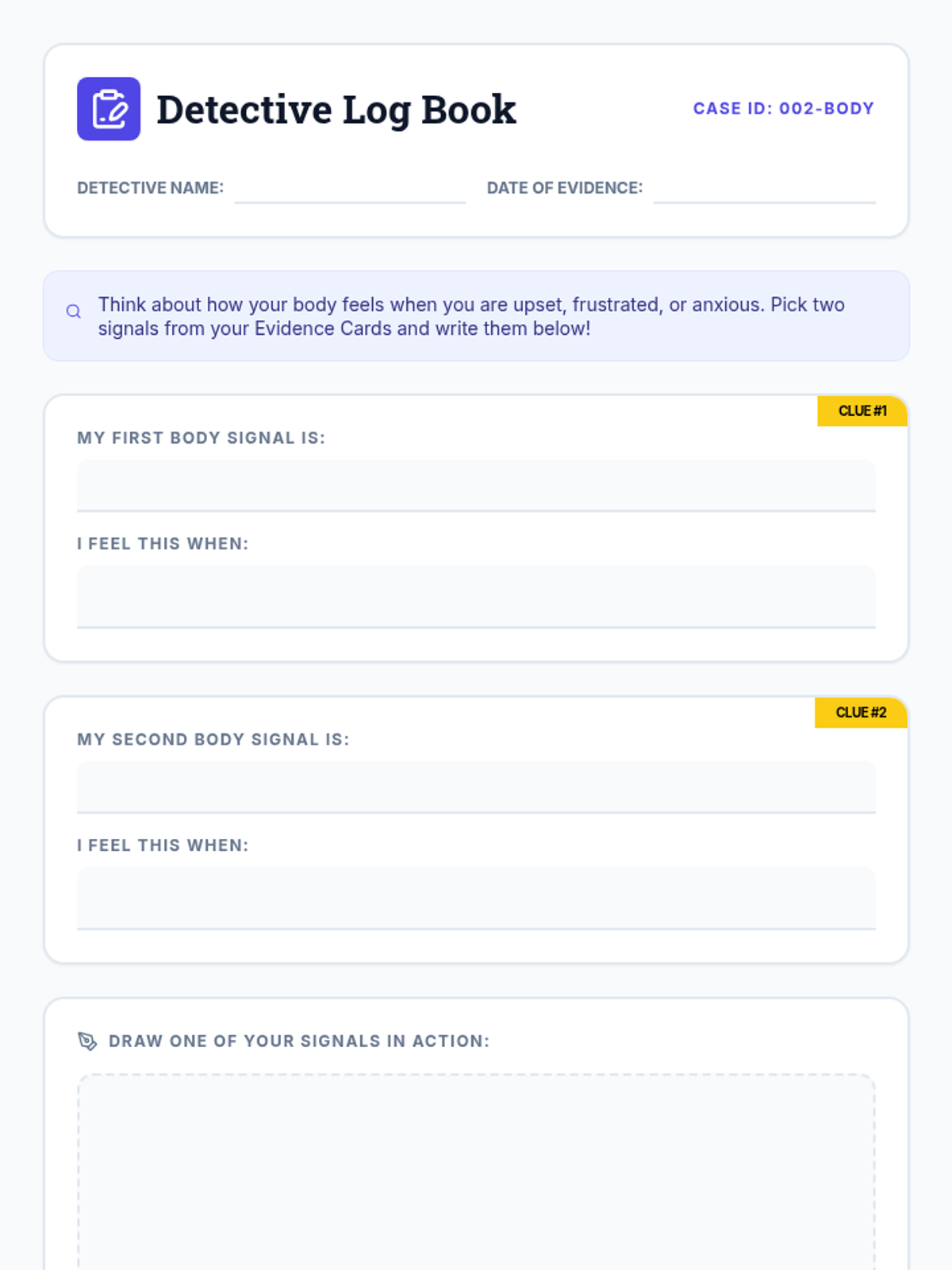The image size is (952, 1270).
Task: Click the My Second Body Signal field
Action: (x=476, y=787)
